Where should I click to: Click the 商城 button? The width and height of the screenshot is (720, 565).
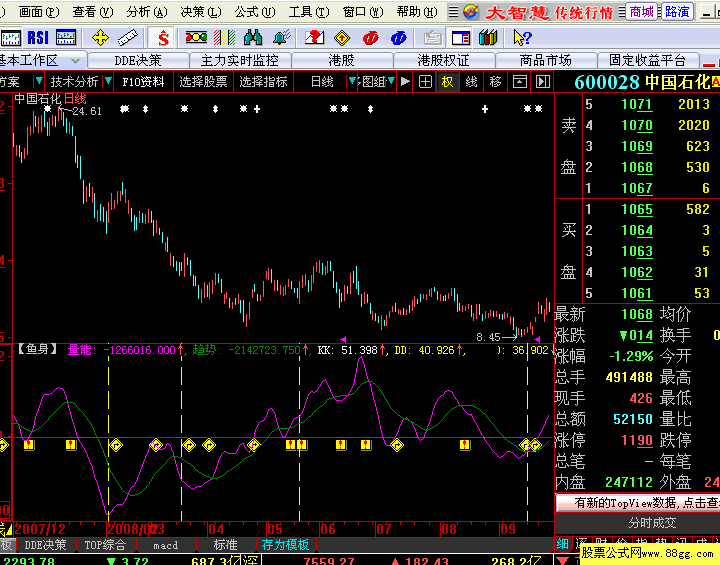[x=641, y=11]
